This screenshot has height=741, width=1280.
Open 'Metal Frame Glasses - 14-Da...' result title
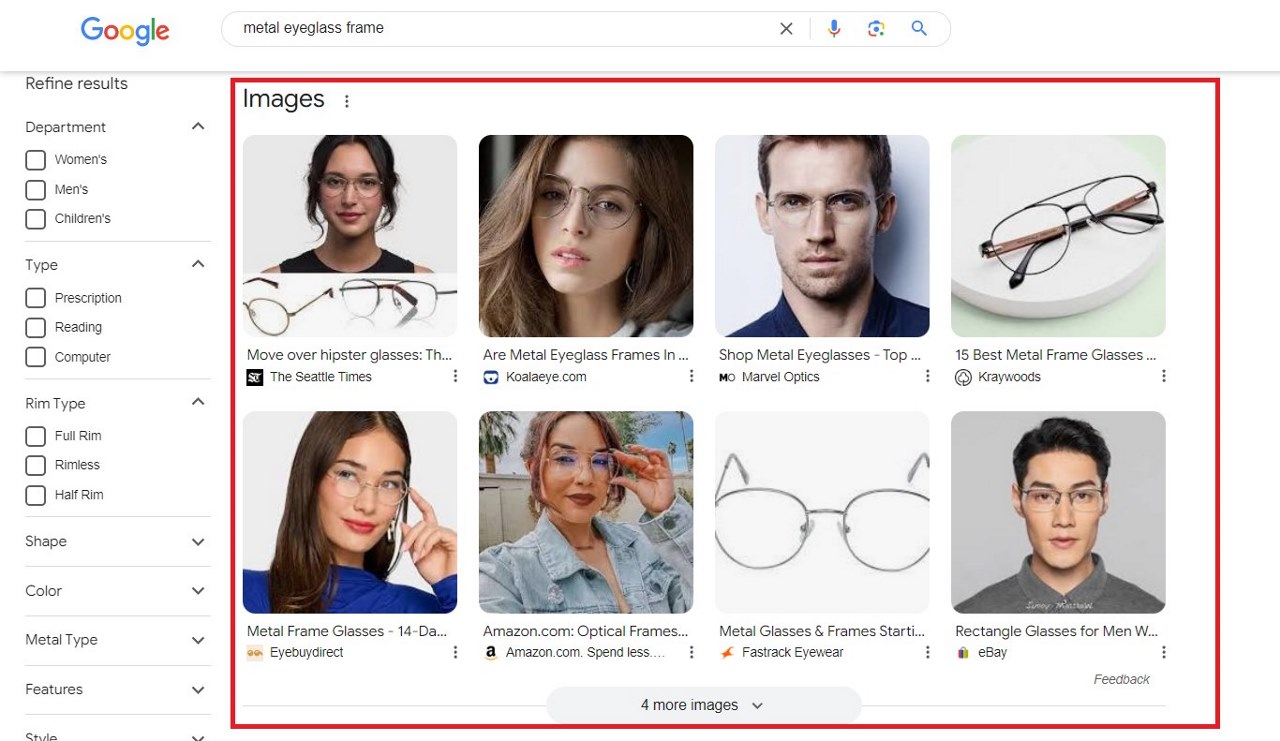tap(347, 631)
